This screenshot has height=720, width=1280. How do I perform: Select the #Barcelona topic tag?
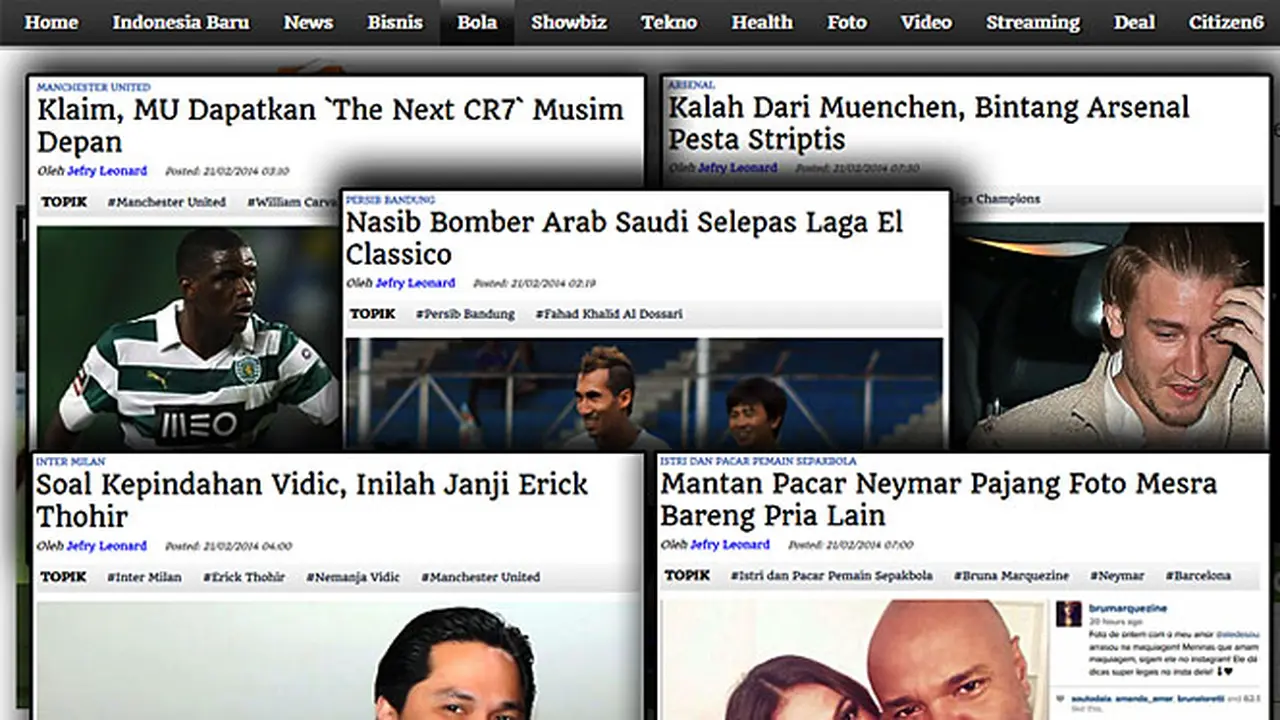tap(1198, 576)
